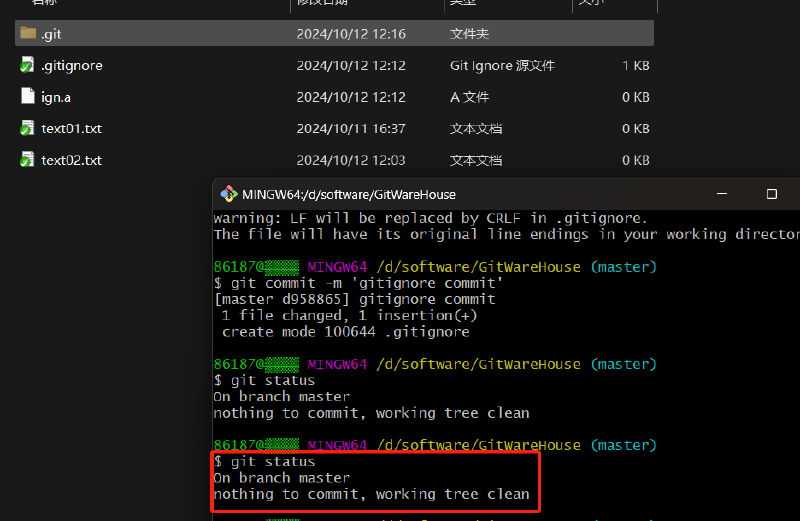
Task: Minimize the MINGW64 terminal window
Action: point(722,194)
